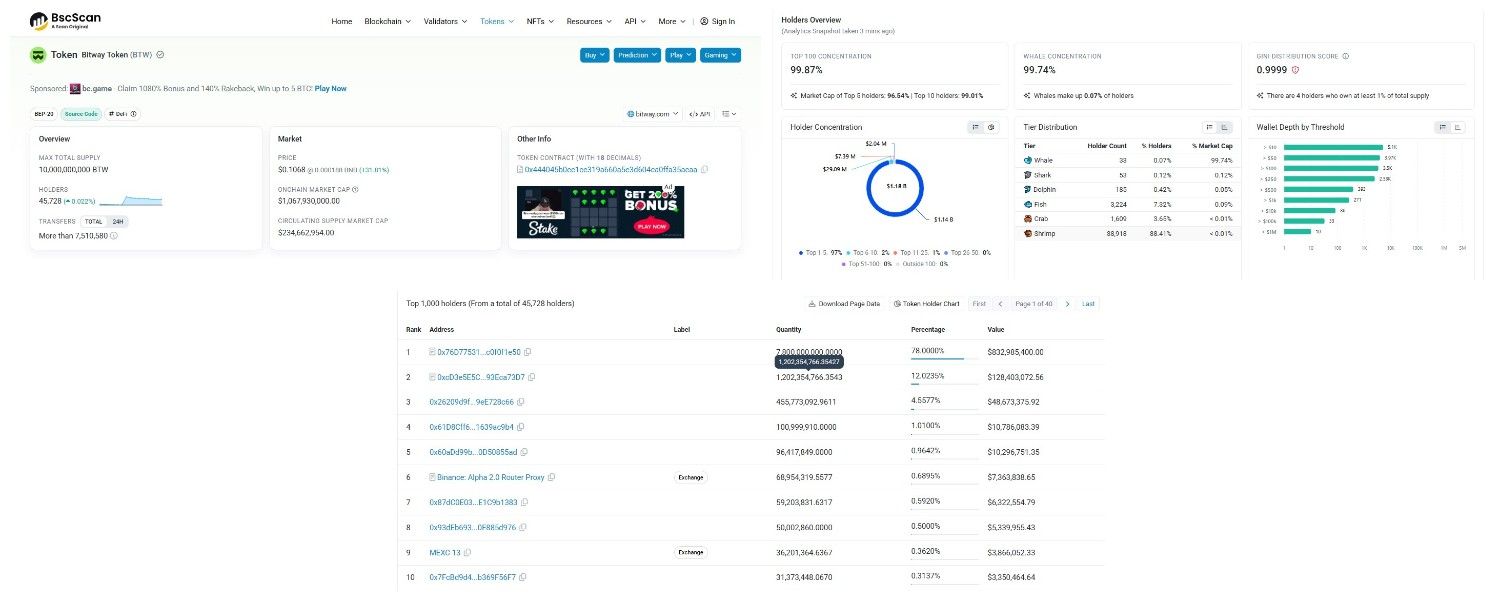Open the Play dropdown
This screenshot has width=1500, height=601.
point(680,55)
